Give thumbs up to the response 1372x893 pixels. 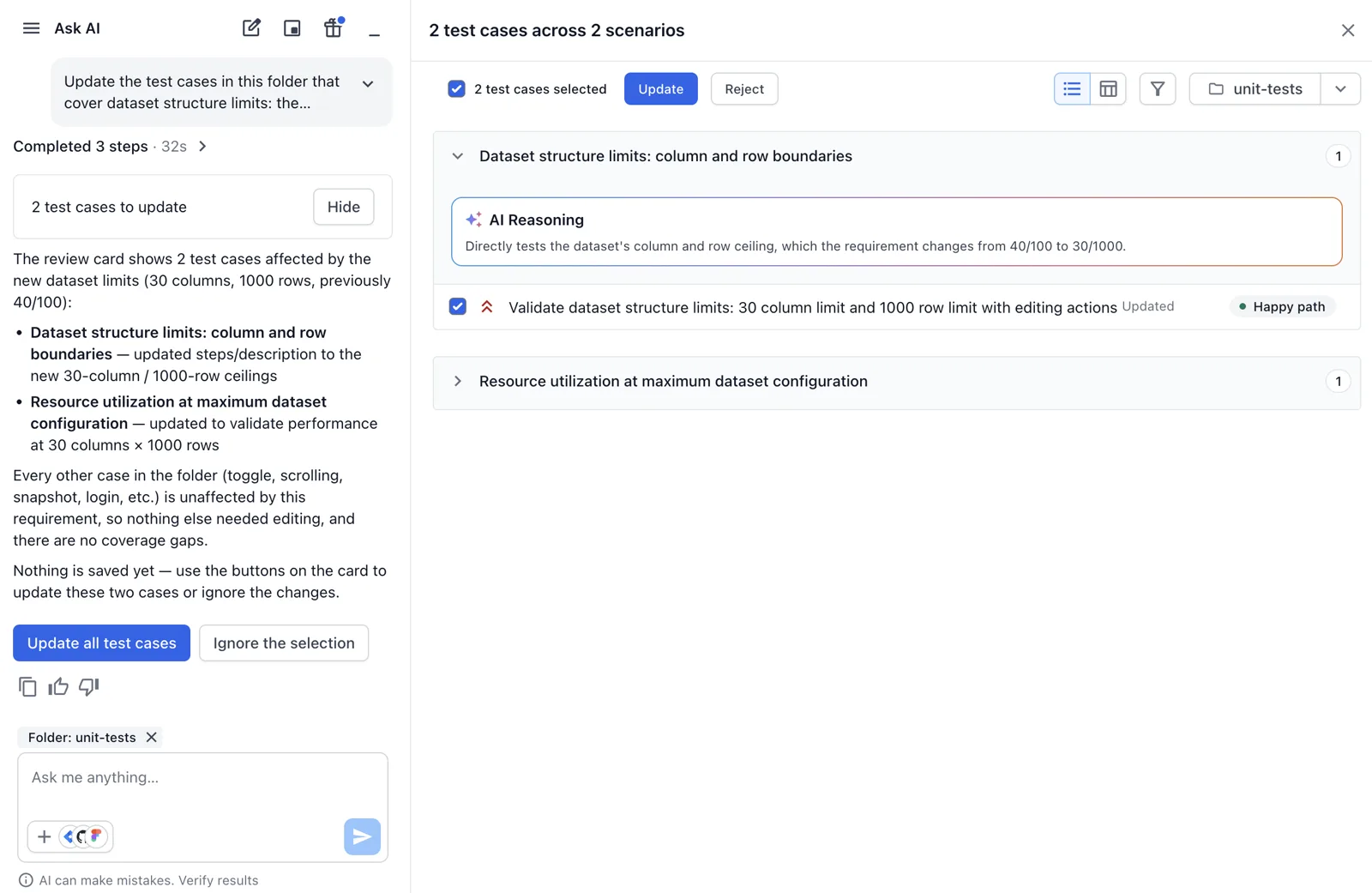[58, 686]
